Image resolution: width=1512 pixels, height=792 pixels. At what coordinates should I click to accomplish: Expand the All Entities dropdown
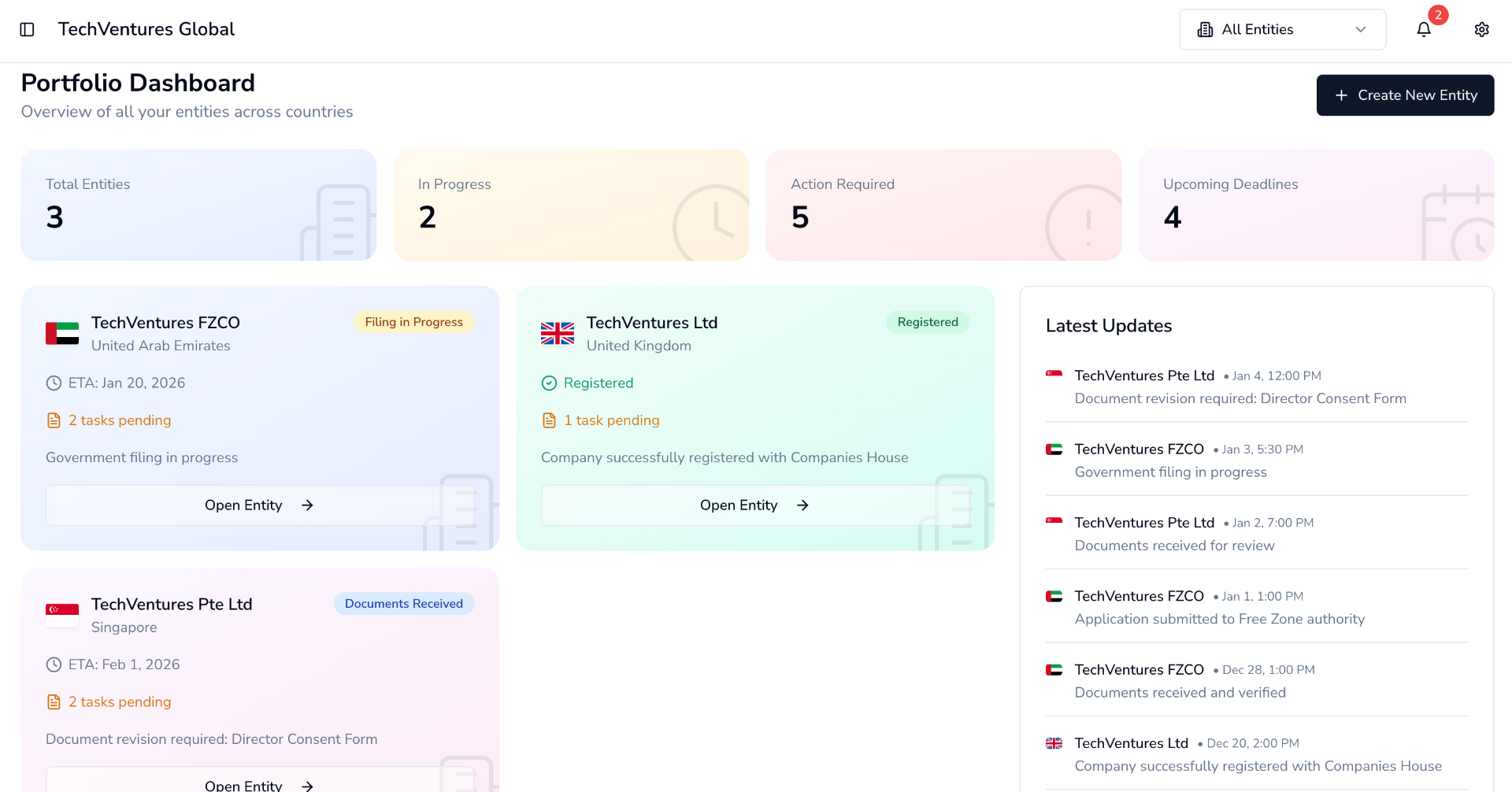coord(1282,29)
